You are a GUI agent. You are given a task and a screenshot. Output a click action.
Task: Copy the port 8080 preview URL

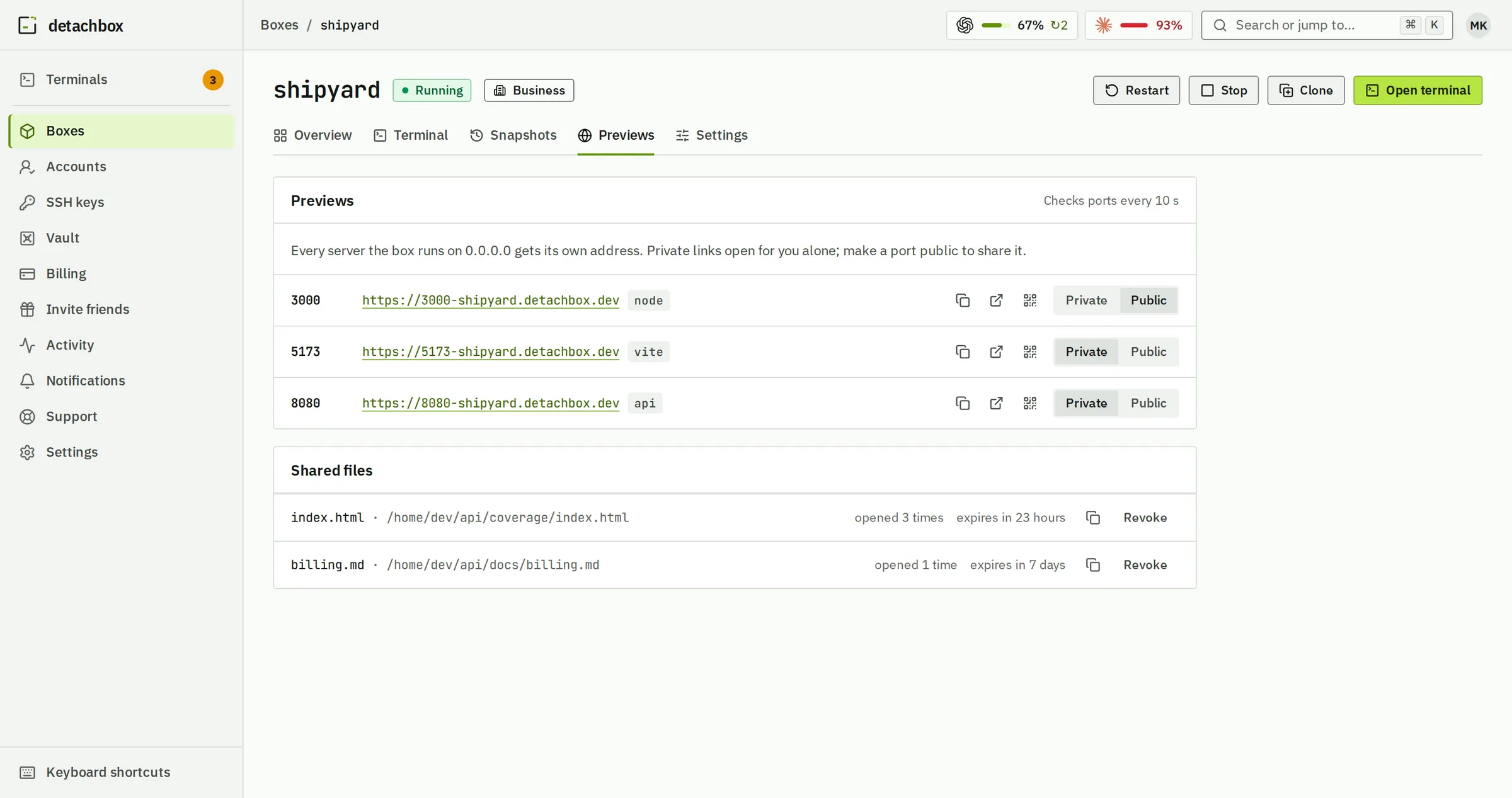tap(962, 403)
